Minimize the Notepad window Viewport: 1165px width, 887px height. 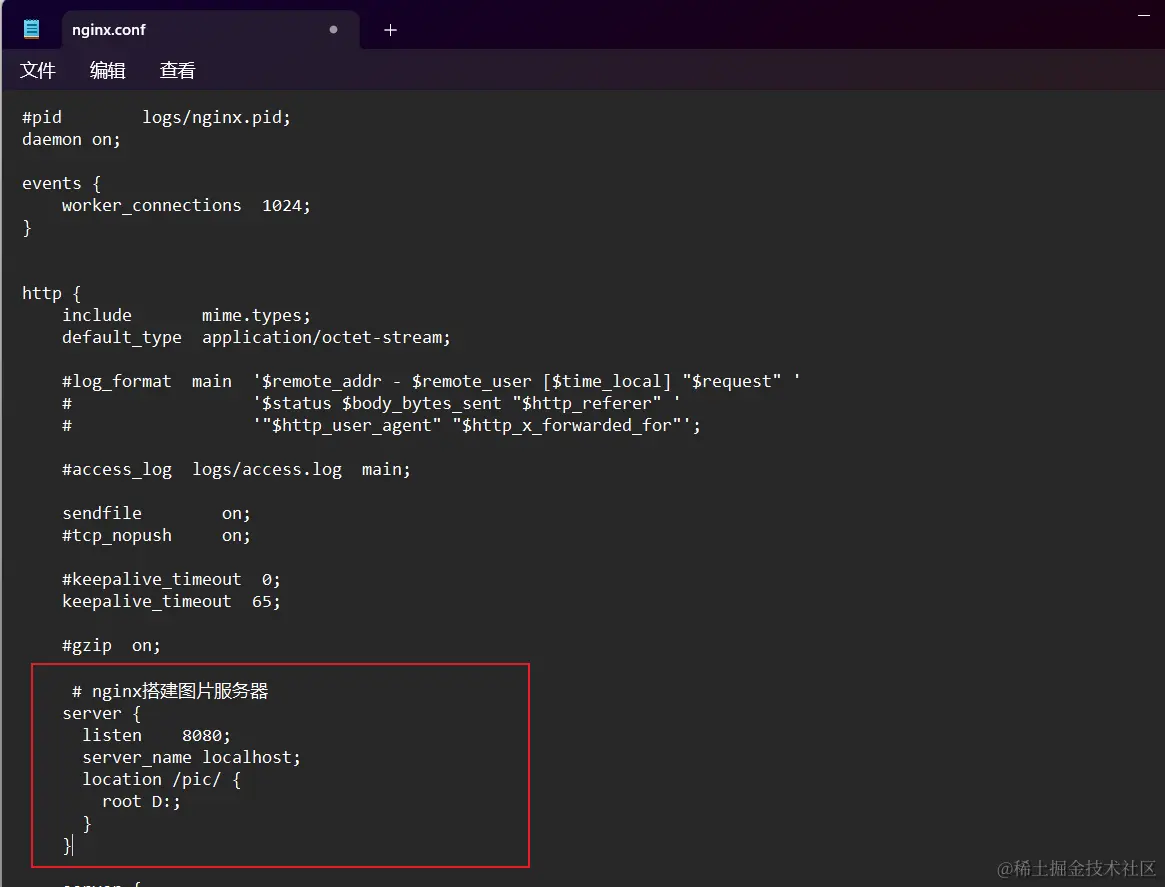pos(1144,15)
